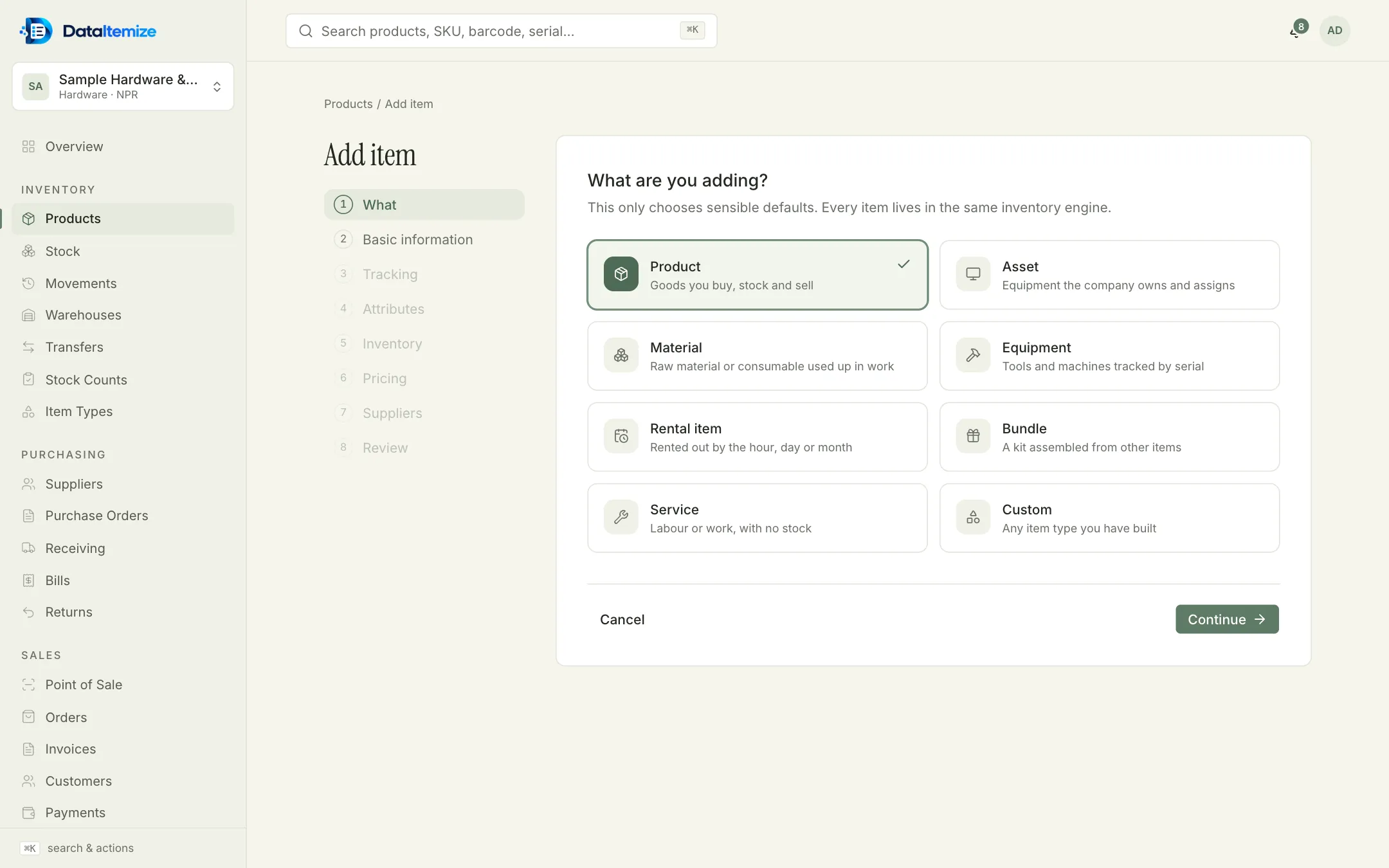Open Suppliers under Purchasing in the sidebar

[x=123, y=484]
